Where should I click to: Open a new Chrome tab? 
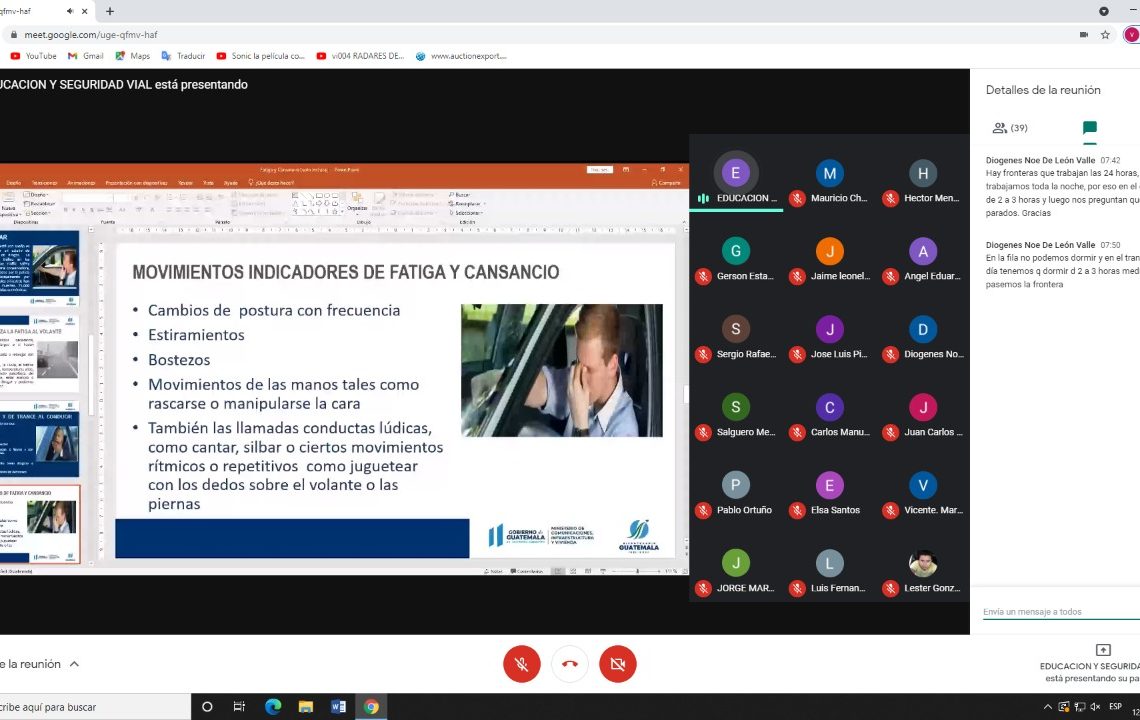click(110, 11)
